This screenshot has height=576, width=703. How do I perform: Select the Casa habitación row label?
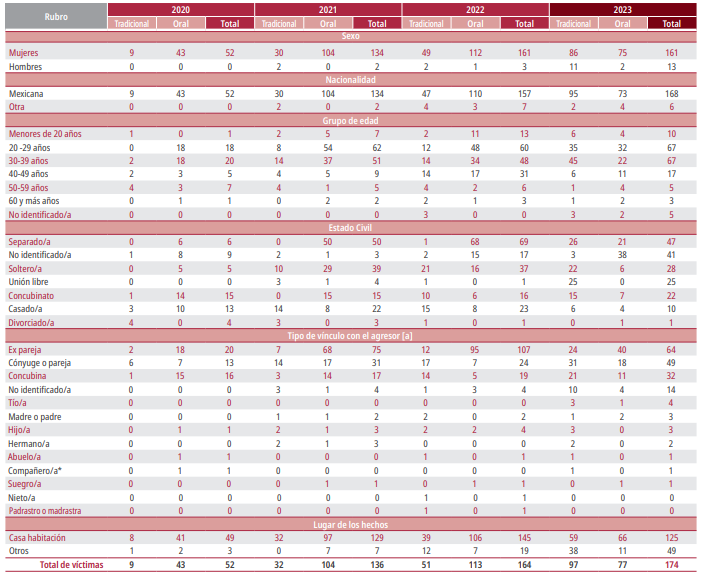(39, 537)
